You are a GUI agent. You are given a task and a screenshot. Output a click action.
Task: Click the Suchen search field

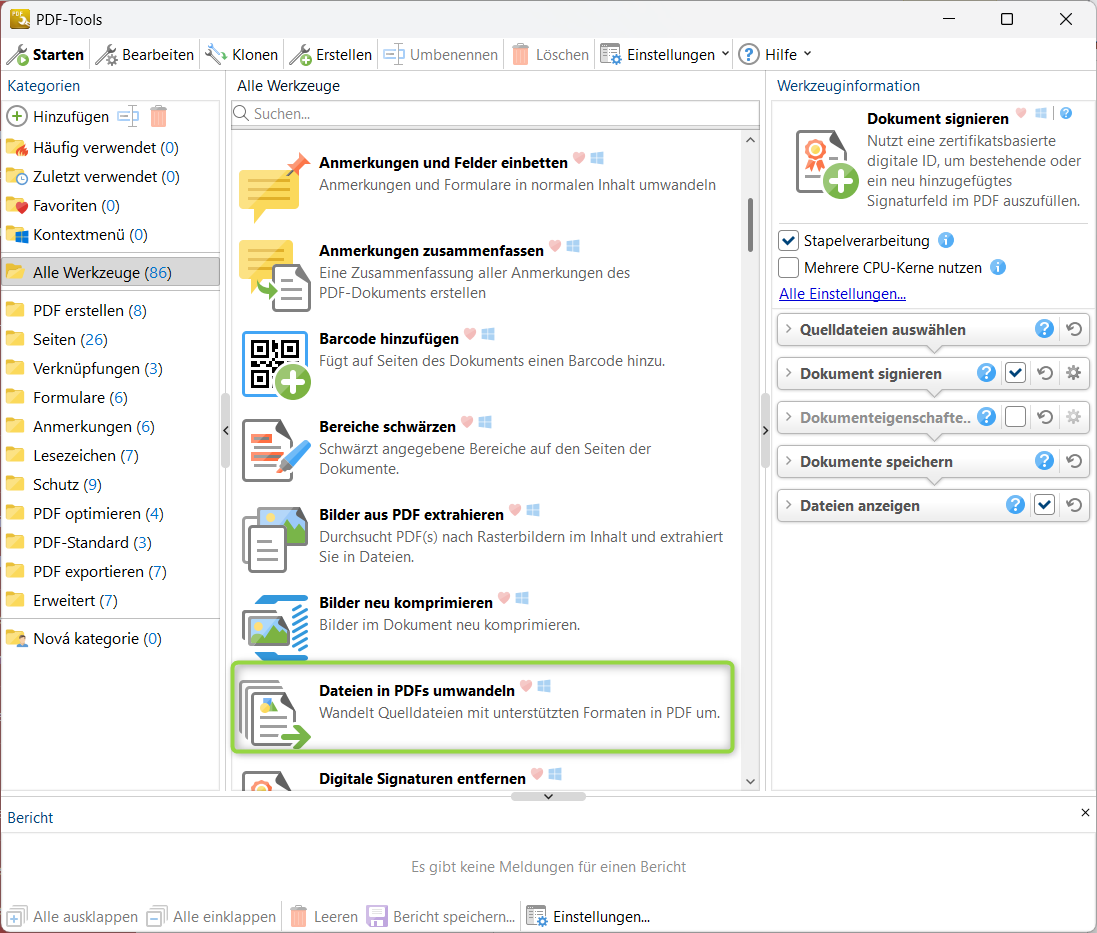[495, 114]
